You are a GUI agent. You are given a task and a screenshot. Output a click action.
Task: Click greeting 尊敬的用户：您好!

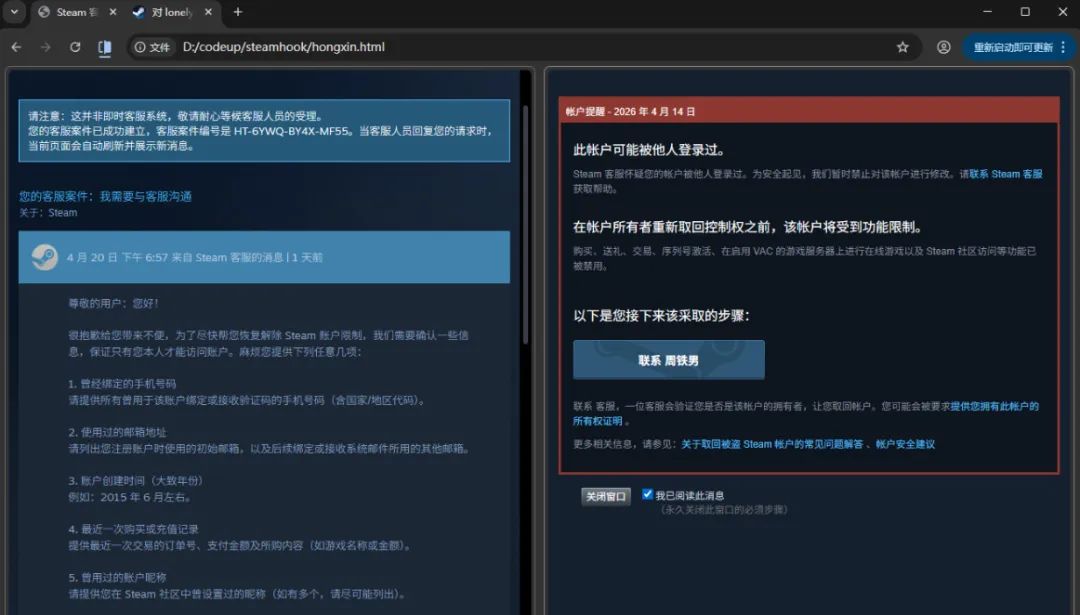(113, 303)
